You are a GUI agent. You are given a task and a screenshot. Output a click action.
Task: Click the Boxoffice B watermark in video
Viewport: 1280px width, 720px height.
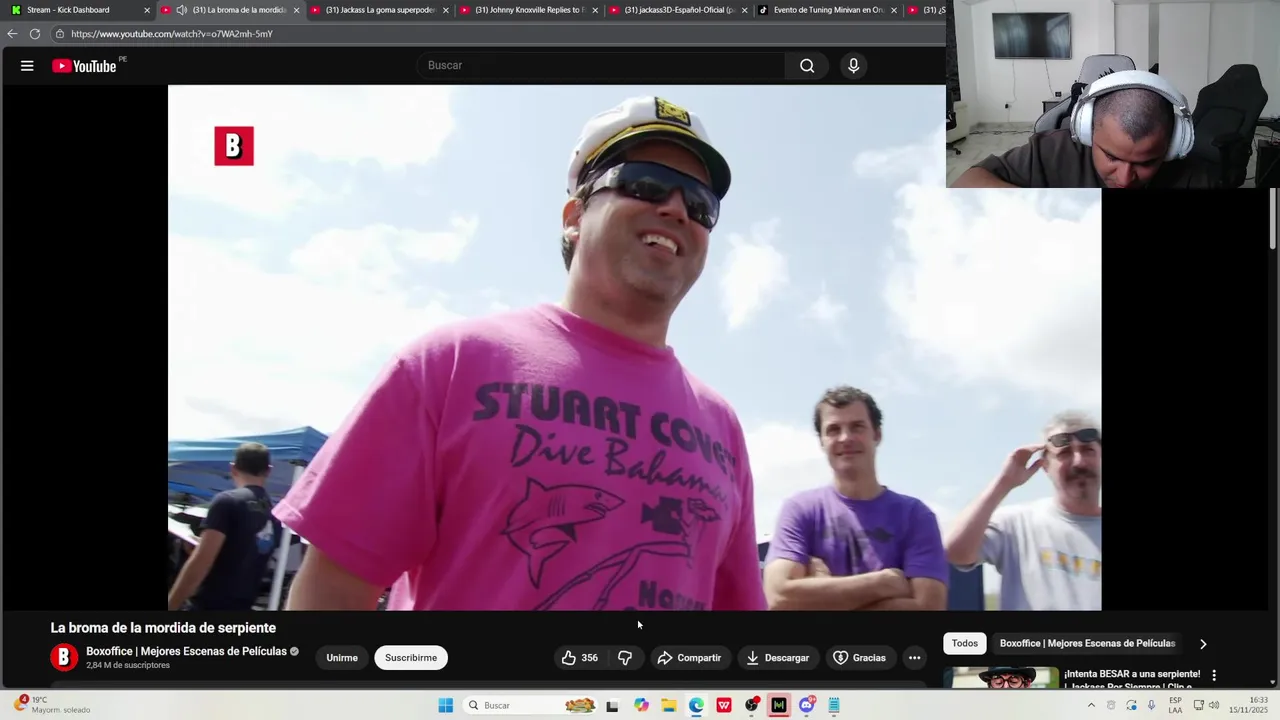[234, 146]
